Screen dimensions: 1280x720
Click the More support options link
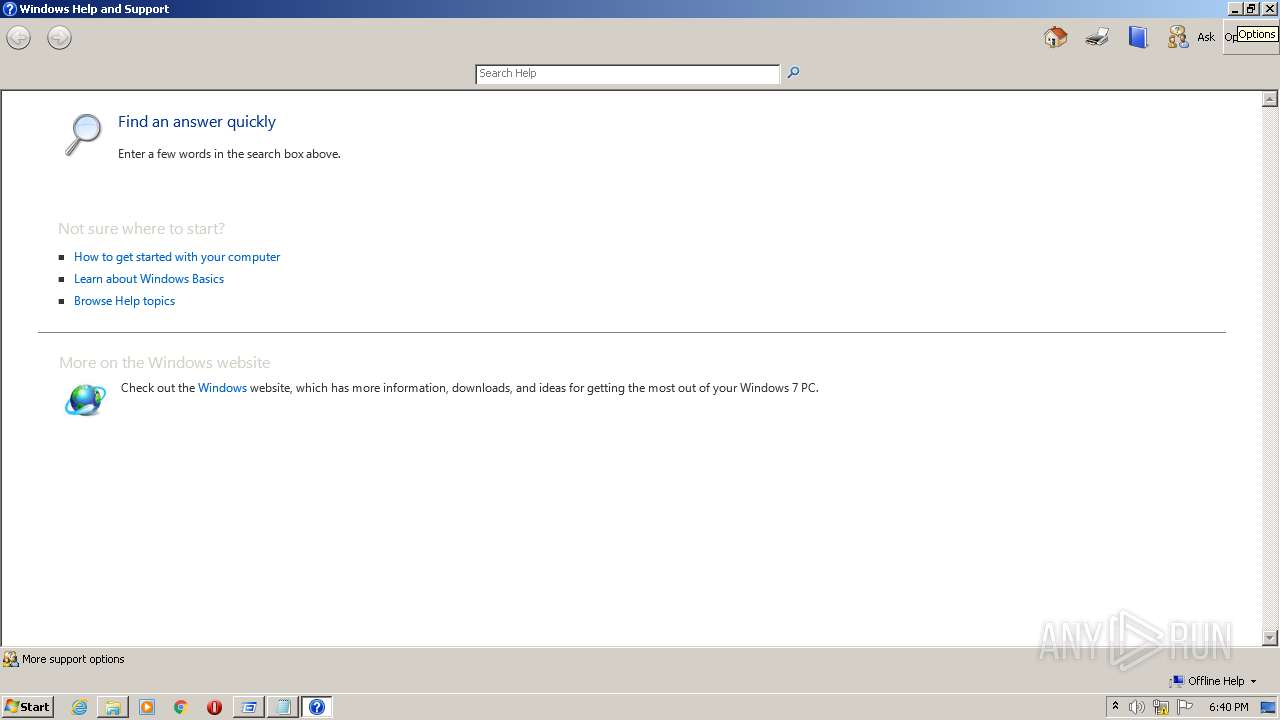pos(73,660)
